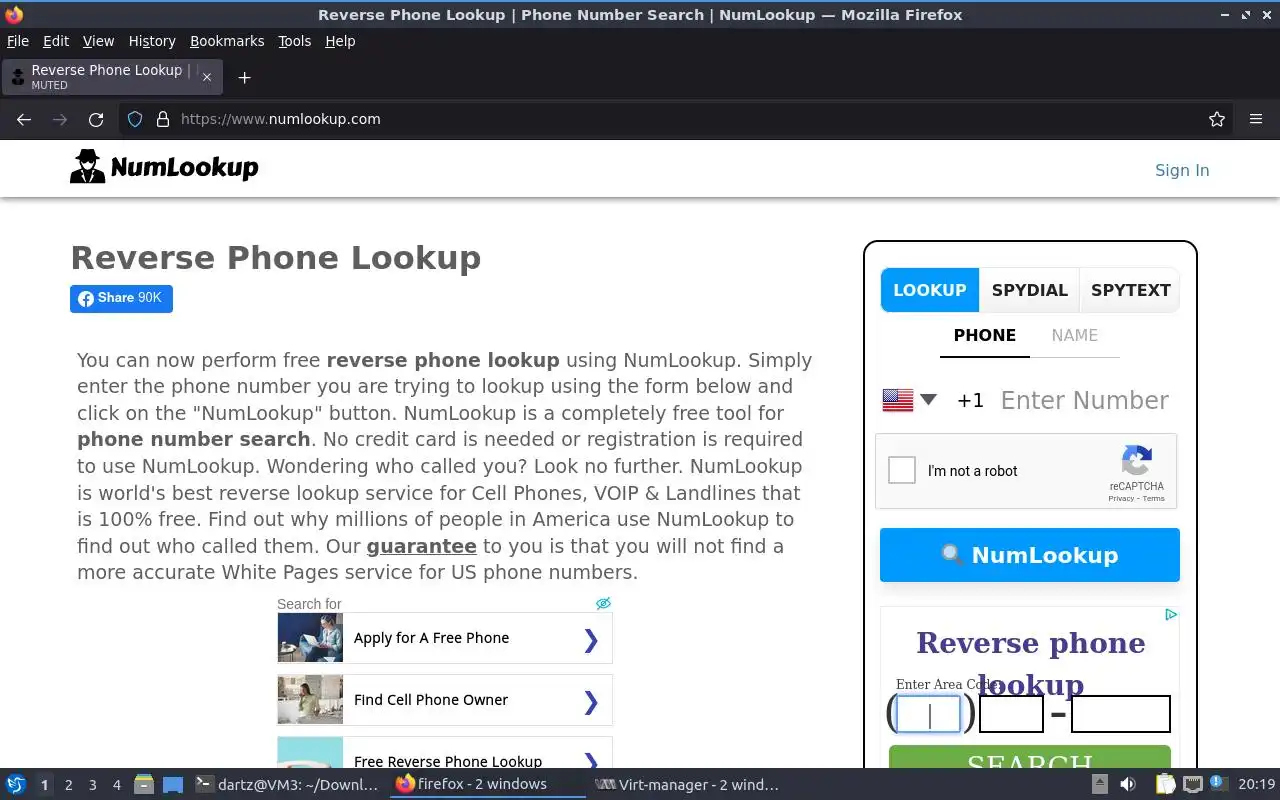The height and width of the screenshot is (800, 1280).
Task: Open the History menu
Action: 152,41
